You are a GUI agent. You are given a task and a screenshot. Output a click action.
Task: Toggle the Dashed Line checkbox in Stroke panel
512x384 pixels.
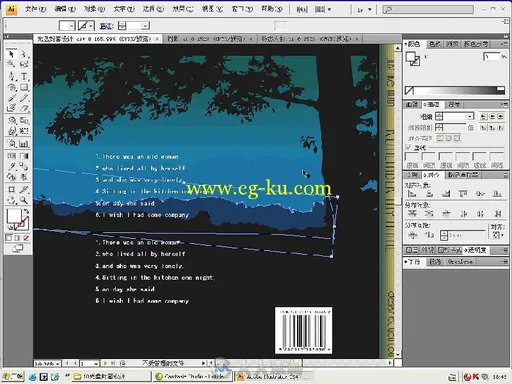click(408, 147)
